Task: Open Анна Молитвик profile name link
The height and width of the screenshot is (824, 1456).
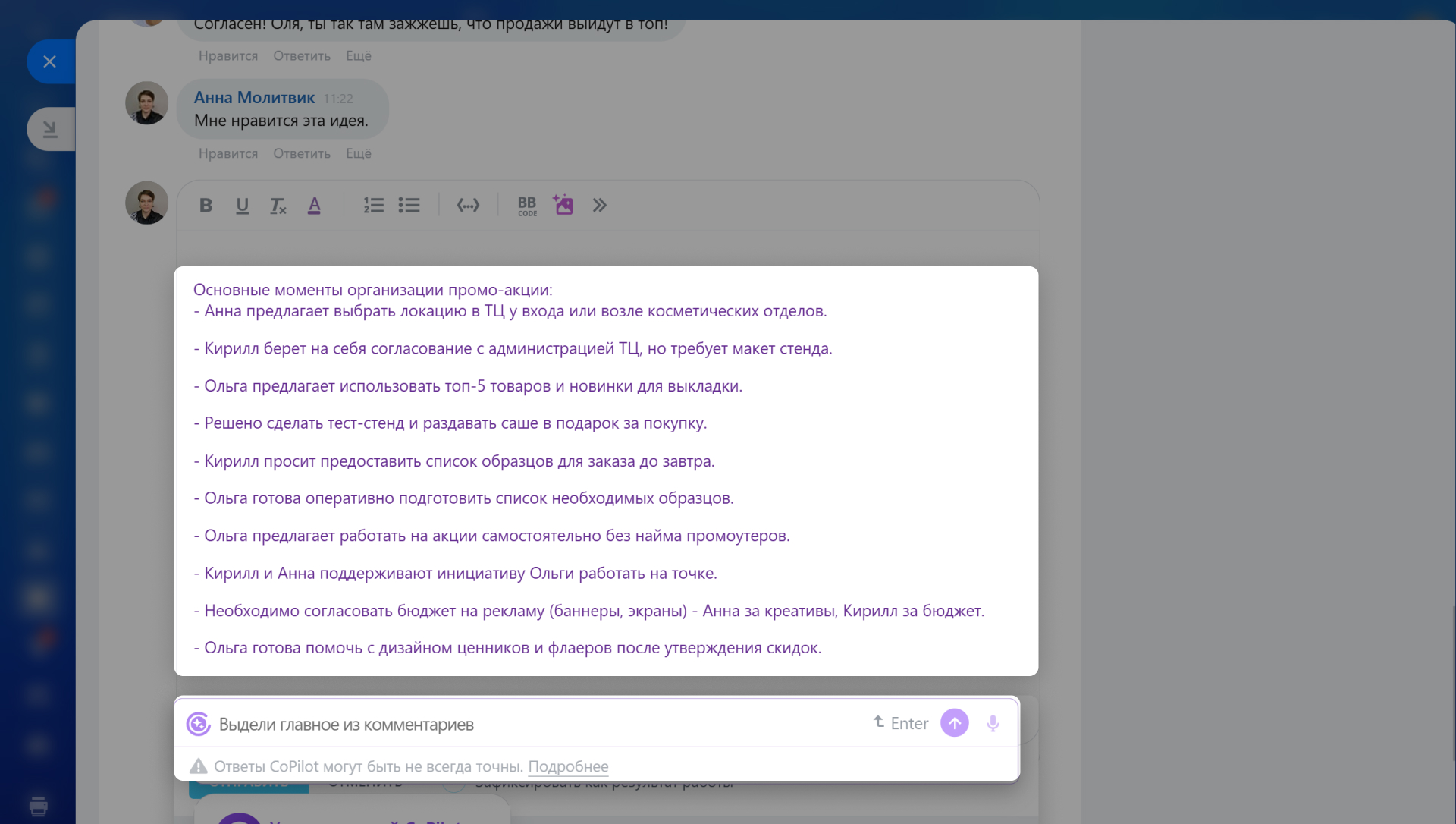Action: pyautogui.click(x=254, y=98)
